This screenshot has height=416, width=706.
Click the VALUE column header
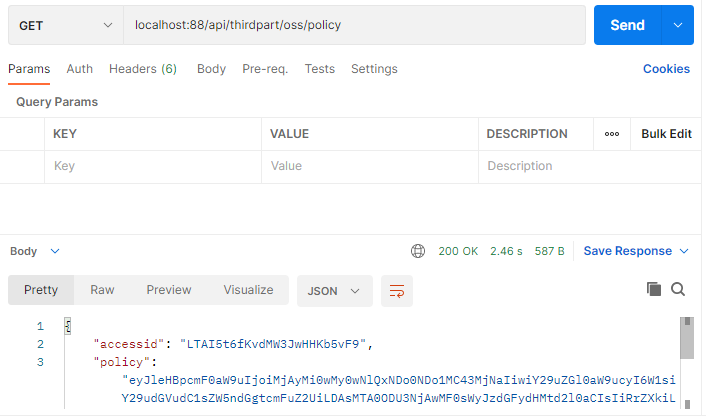[x=290, y=134]
